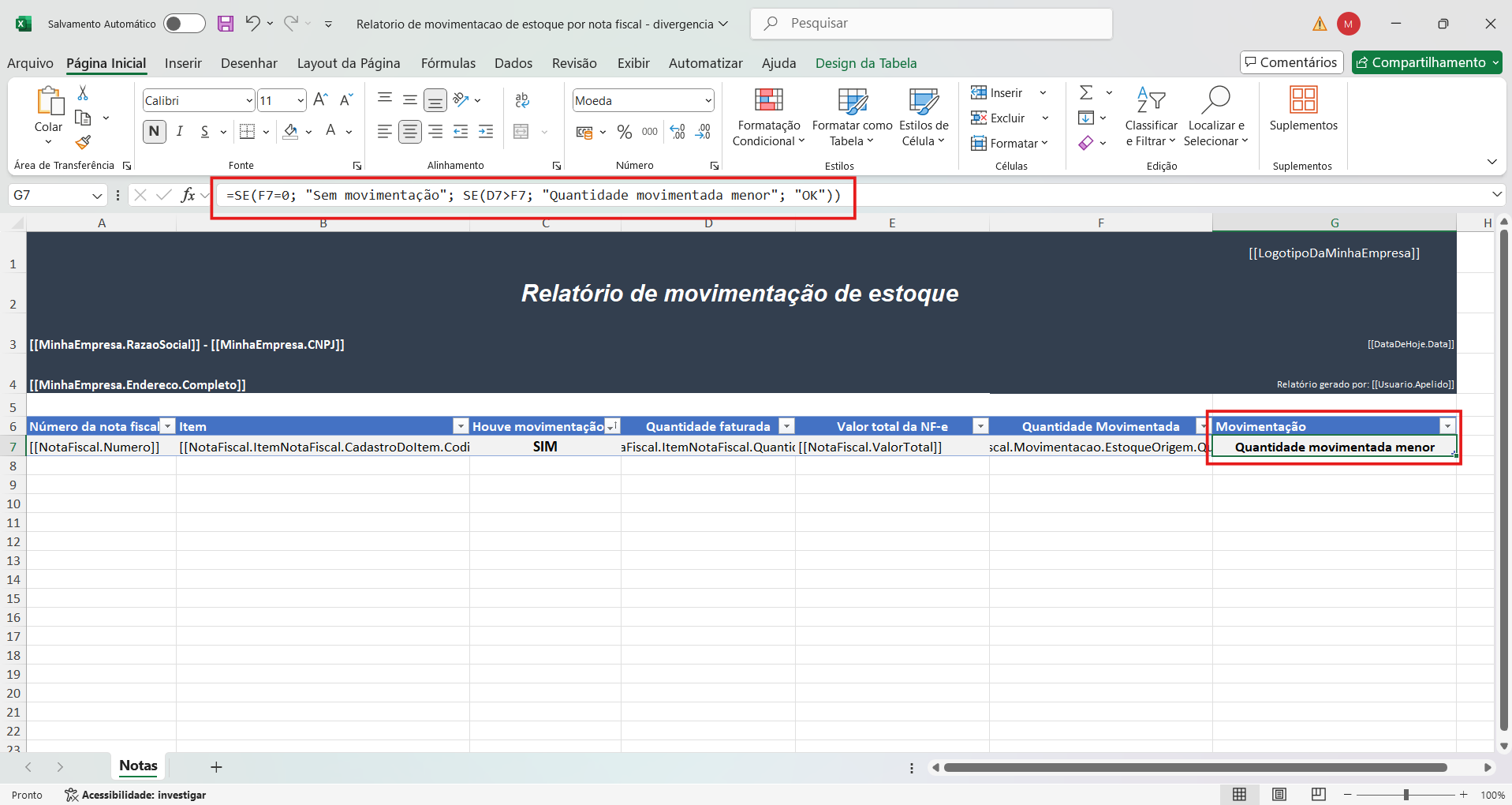The width and height of the screenshot is (1512, 805).
Task: Switch to the Inserir tab
Action: pyautogui.click(x=183, y=63)
